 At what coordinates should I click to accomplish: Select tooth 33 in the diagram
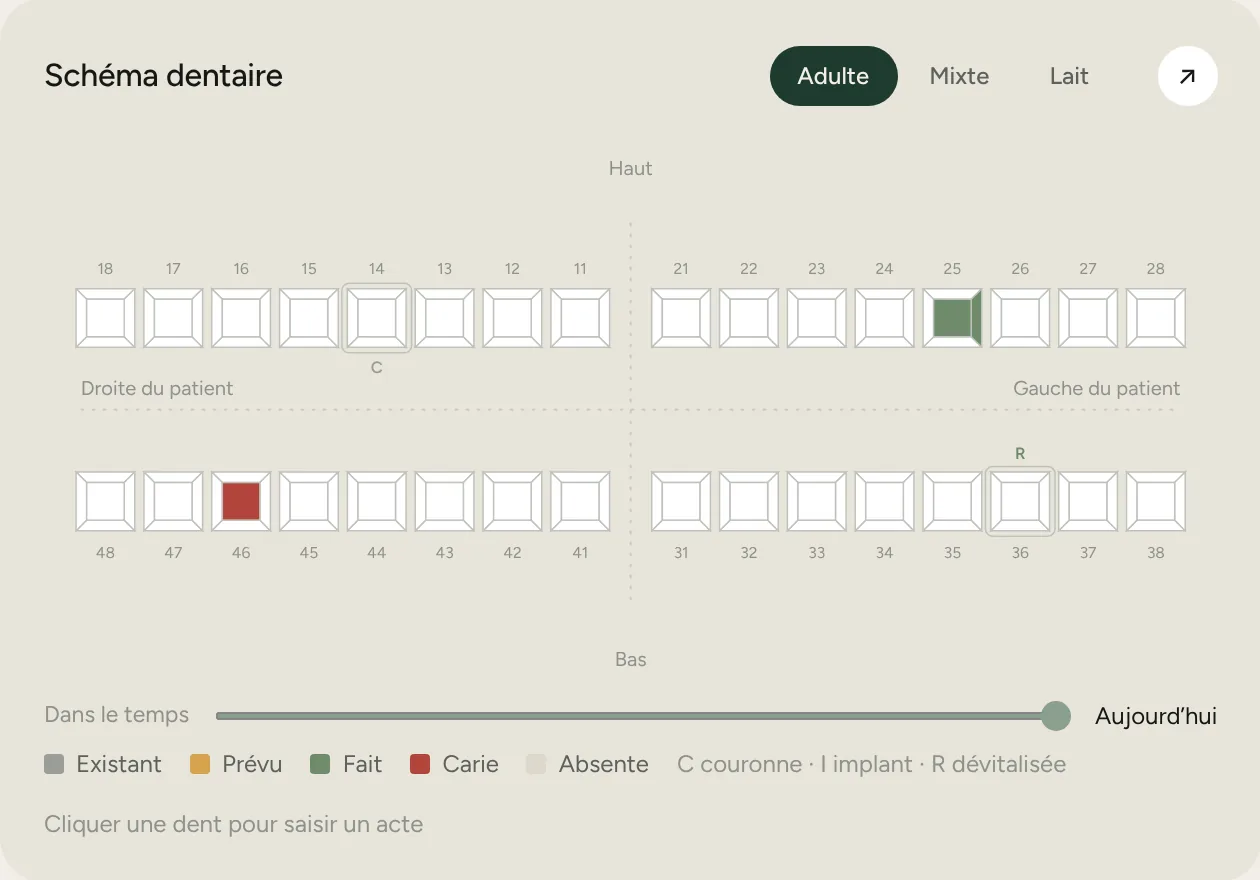click(817, 501)
